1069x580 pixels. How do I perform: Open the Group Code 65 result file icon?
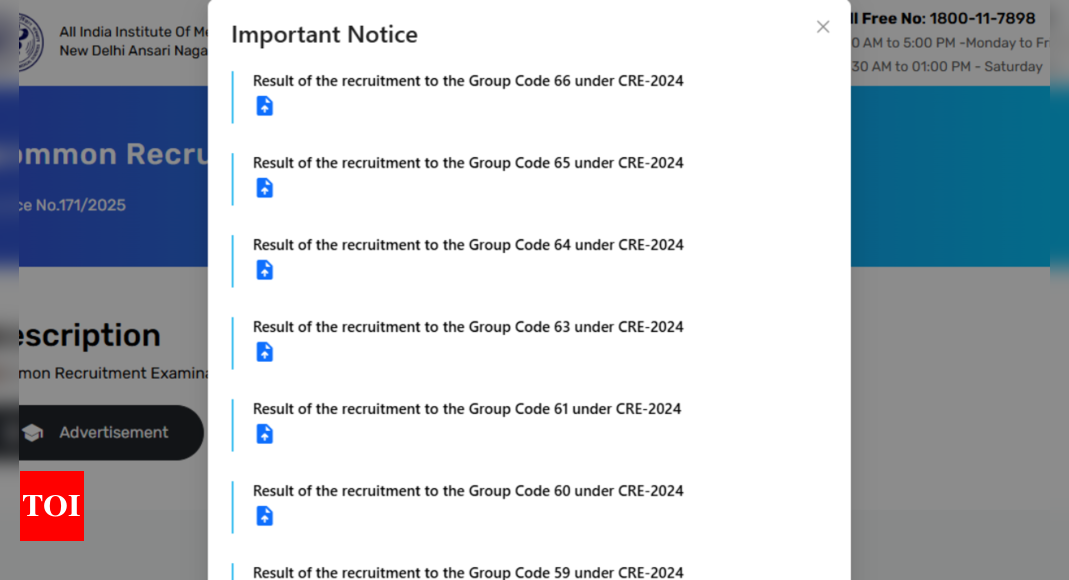click(x=265, y=187)
